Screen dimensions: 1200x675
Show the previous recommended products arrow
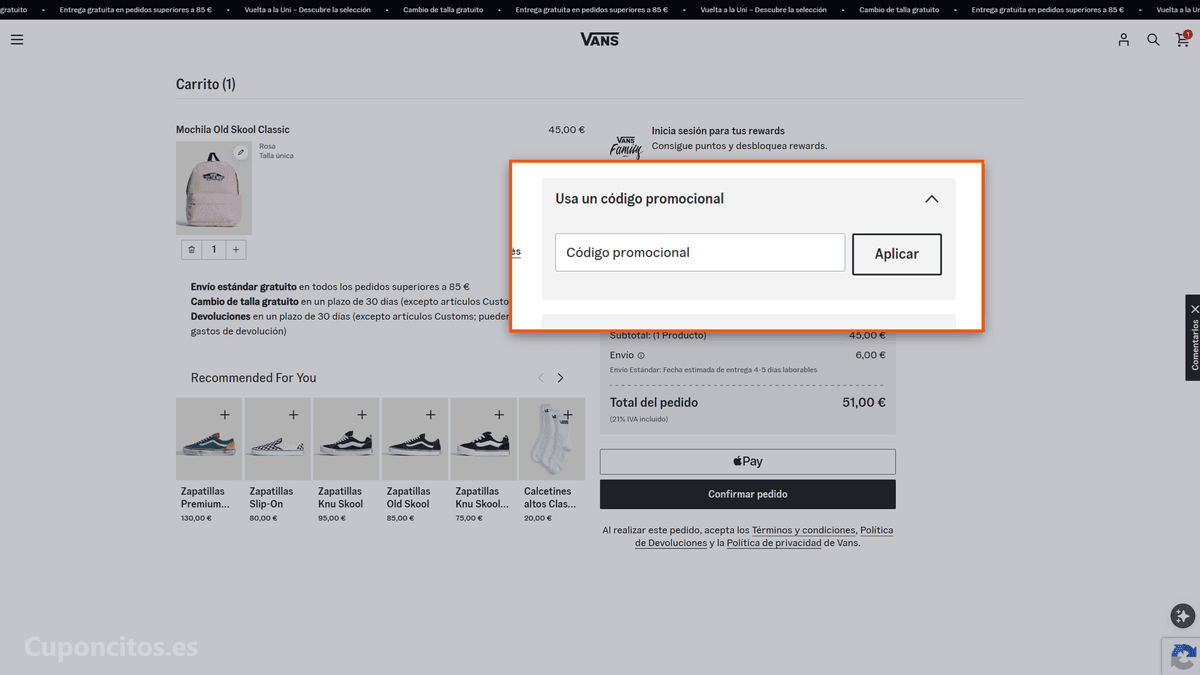click(x=541, y=378)
